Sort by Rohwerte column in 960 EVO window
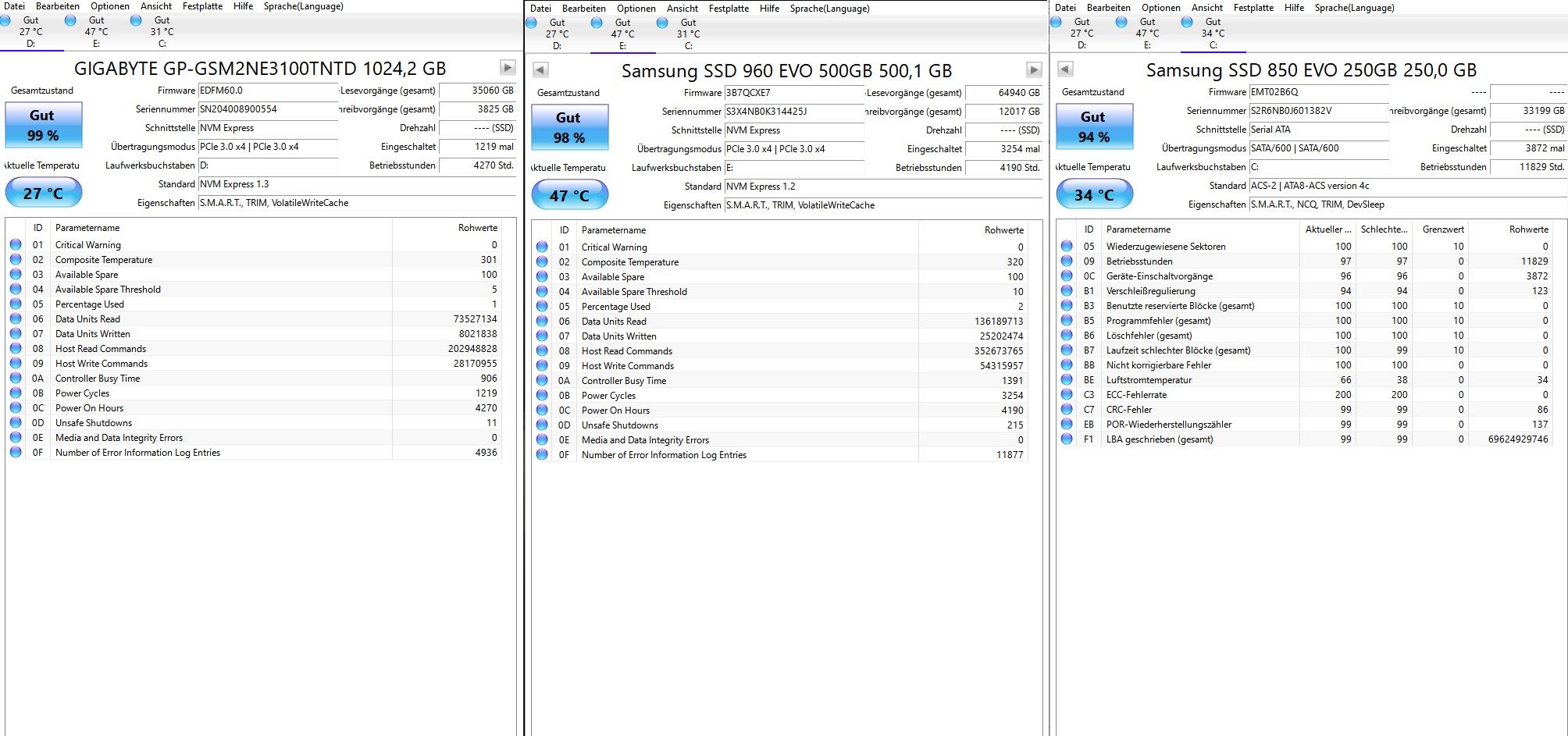This screenshot has height=736, width=1568. tap(973, 230)
